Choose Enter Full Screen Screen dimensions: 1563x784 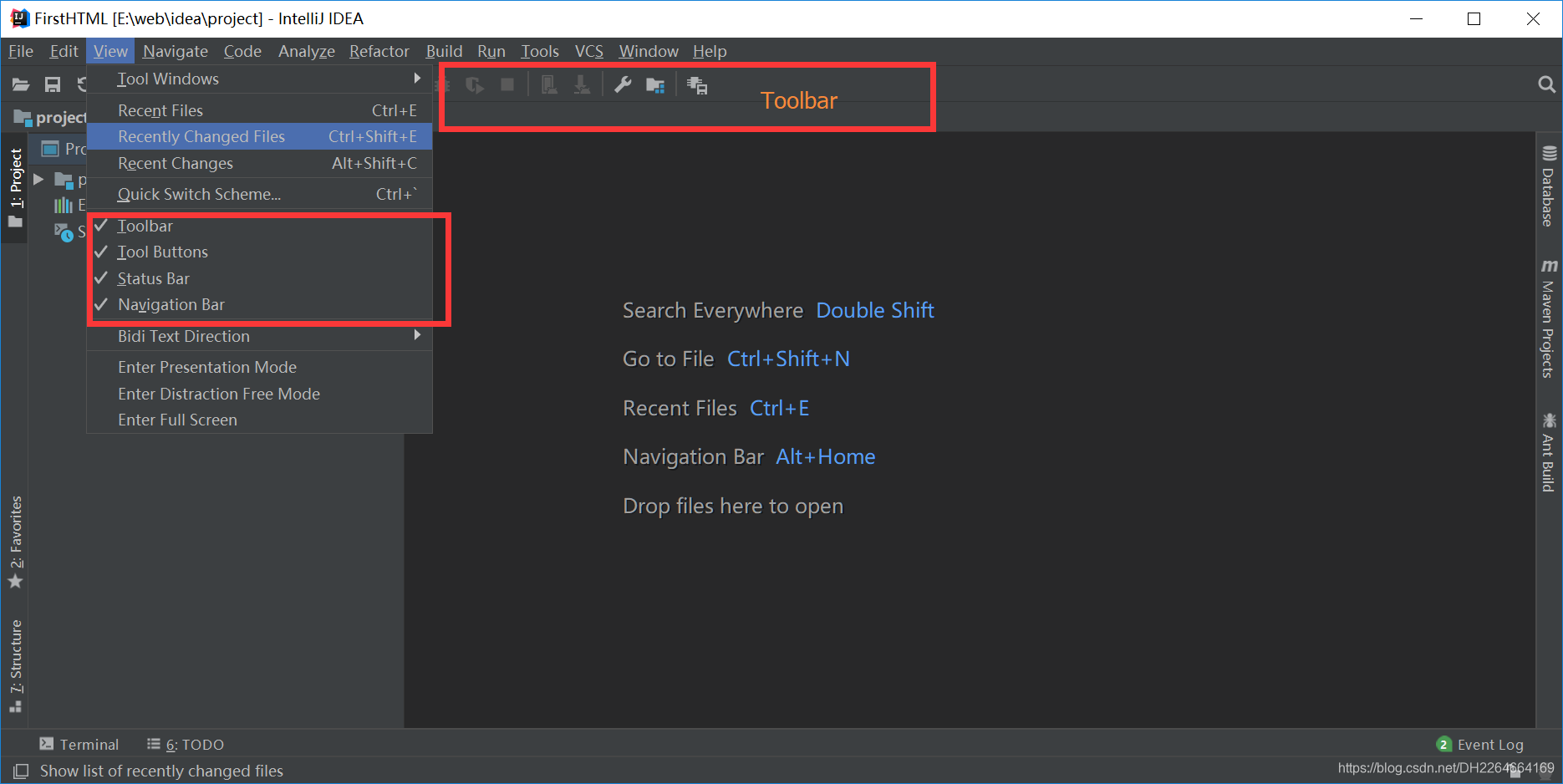259,420
